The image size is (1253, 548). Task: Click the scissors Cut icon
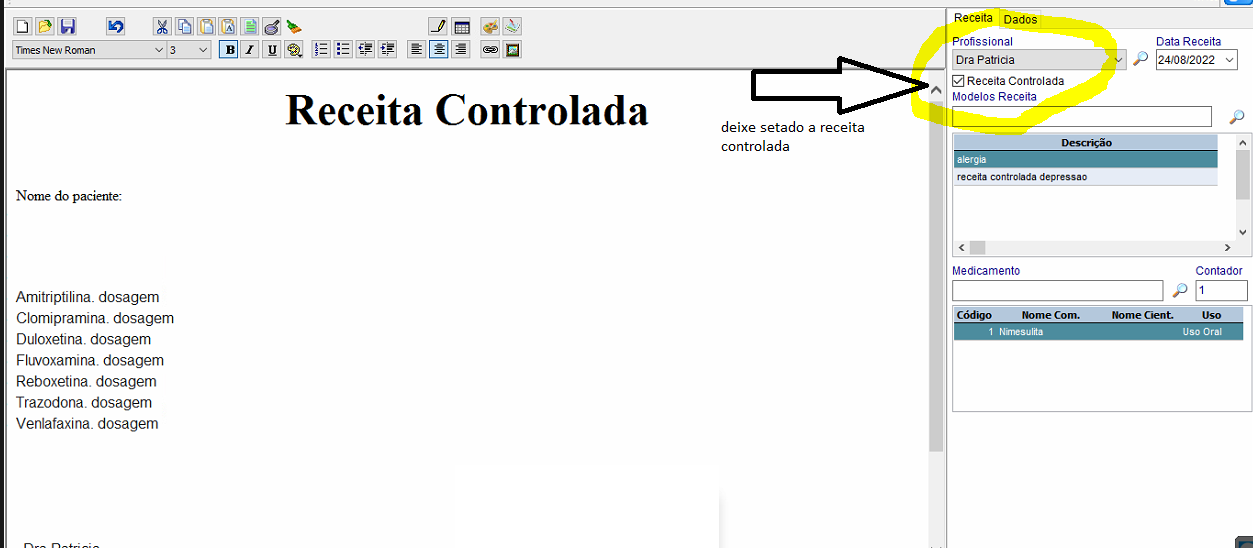click(x=162, y=27)
